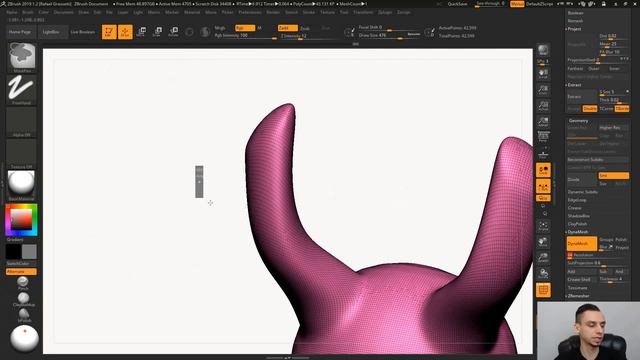Click the ZoomD view icon
640x360 pixels.
(543, 258)
